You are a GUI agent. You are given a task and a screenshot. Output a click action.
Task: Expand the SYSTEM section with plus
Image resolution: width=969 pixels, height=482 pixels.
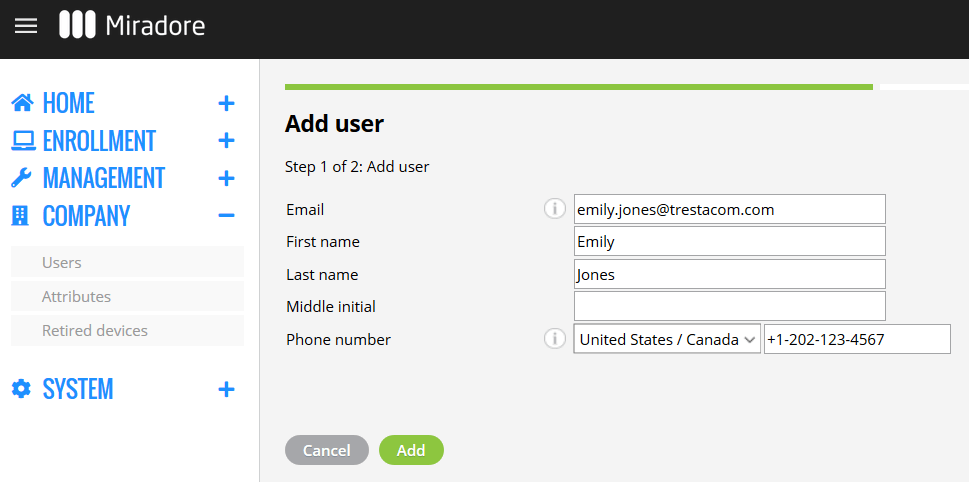(226, 389)
